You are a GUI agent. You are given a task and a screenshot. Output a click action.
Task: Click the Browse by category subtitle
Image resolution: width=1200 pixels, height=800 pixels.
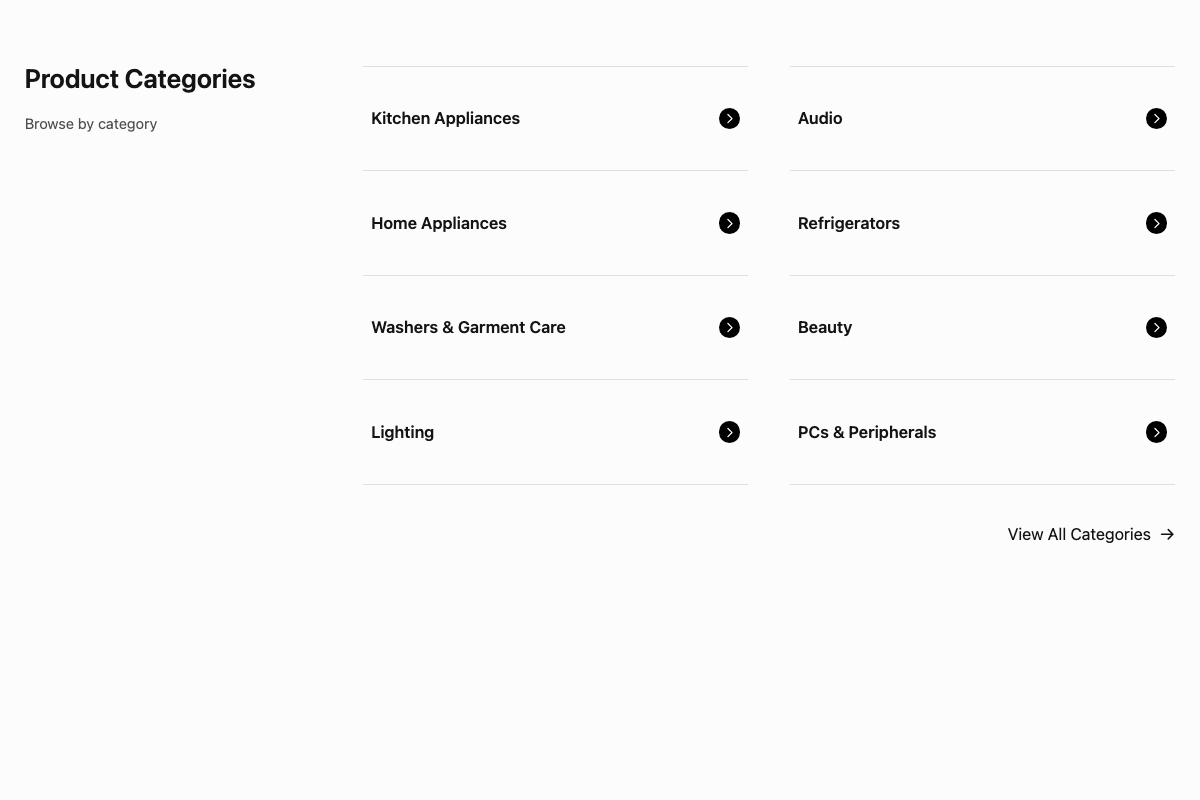pos(91,124)
